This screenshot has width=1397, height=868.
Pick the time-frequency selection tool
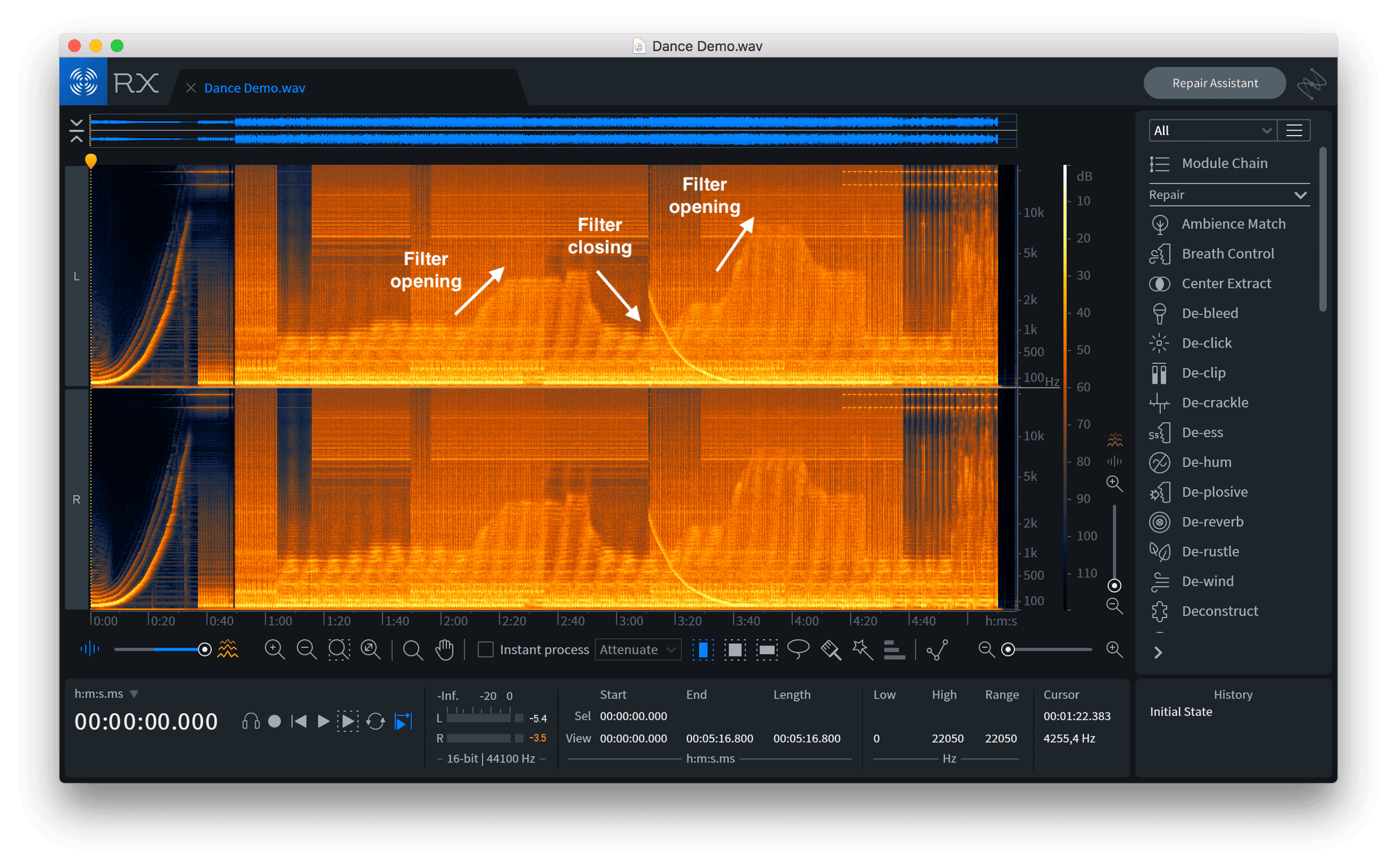click(735, 650)
